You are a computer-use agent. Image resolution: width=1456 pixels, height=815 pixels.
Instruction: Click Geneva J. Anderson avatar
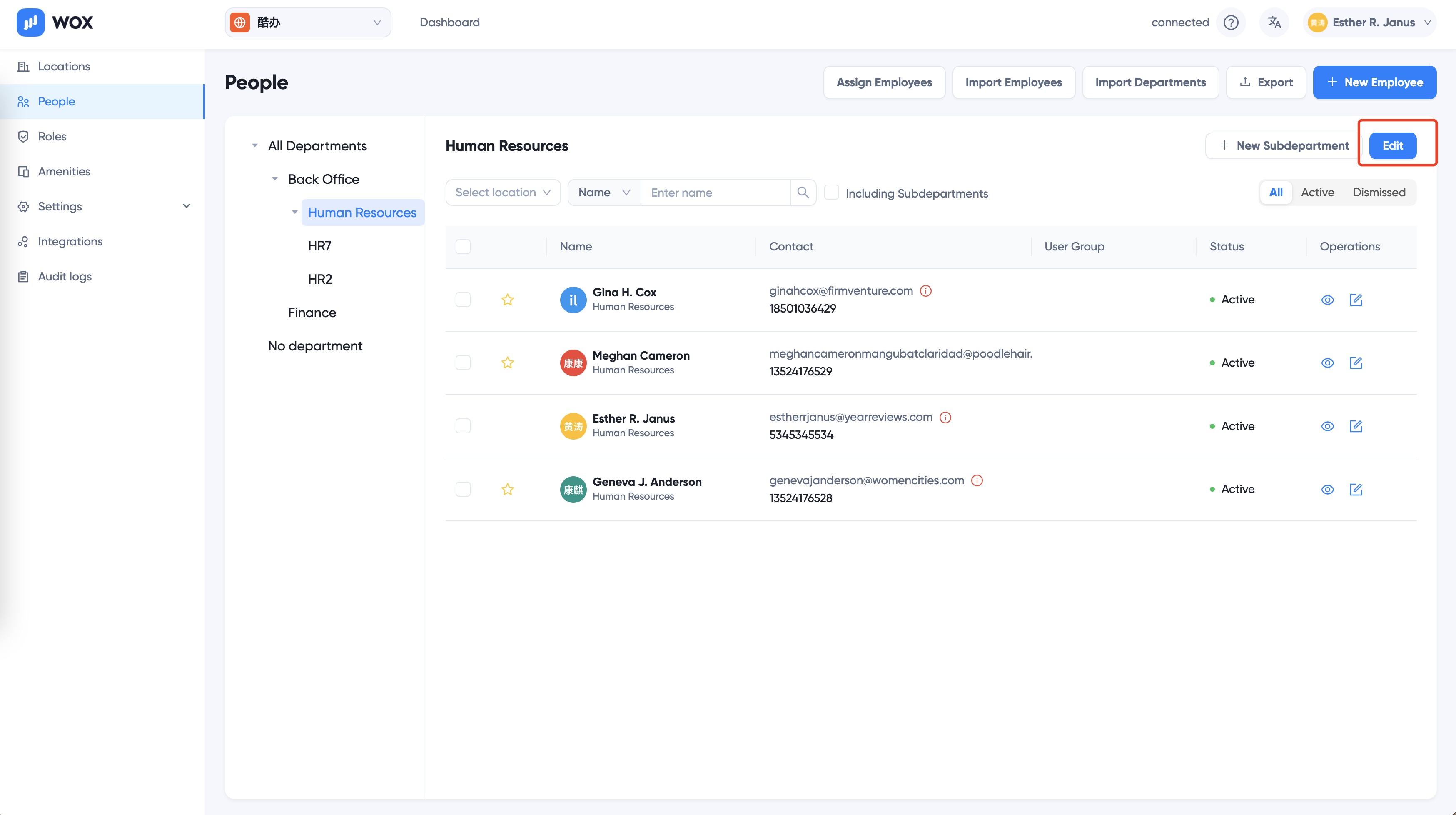pos(573,489)
